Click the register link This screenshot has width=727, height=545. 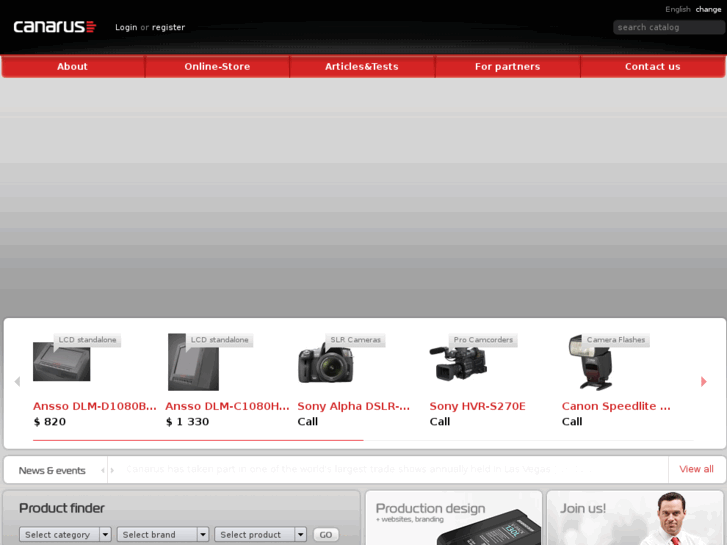click(x=168, y=27)
